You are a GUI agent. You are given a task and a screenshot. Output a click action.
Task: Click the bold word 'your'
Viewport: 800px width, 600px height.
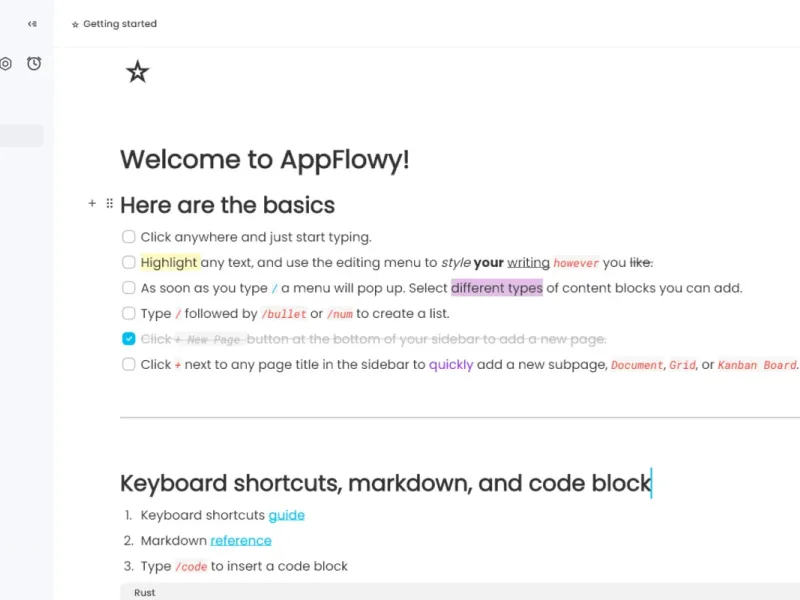point(488,263)
